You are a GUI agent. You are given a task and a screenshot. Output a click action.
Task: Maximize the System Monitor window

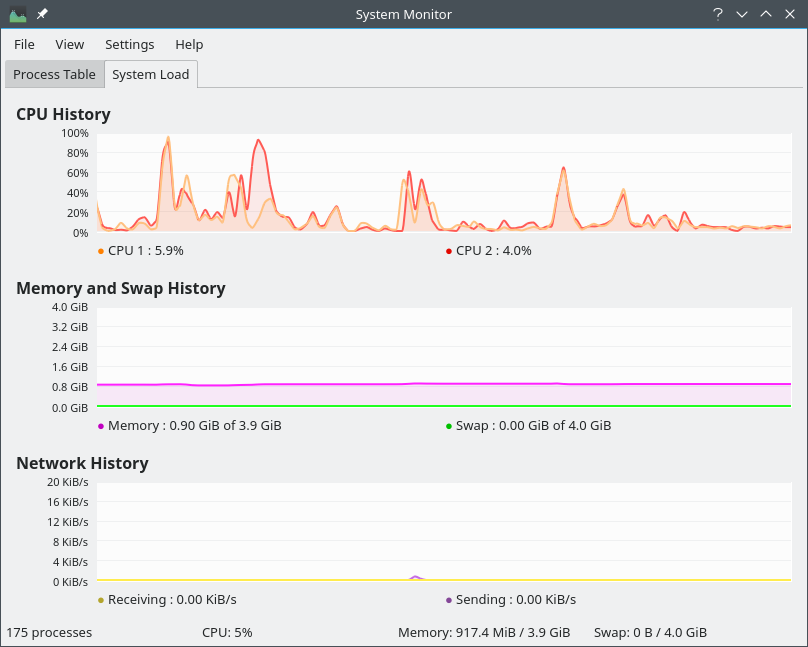point(766,14)
